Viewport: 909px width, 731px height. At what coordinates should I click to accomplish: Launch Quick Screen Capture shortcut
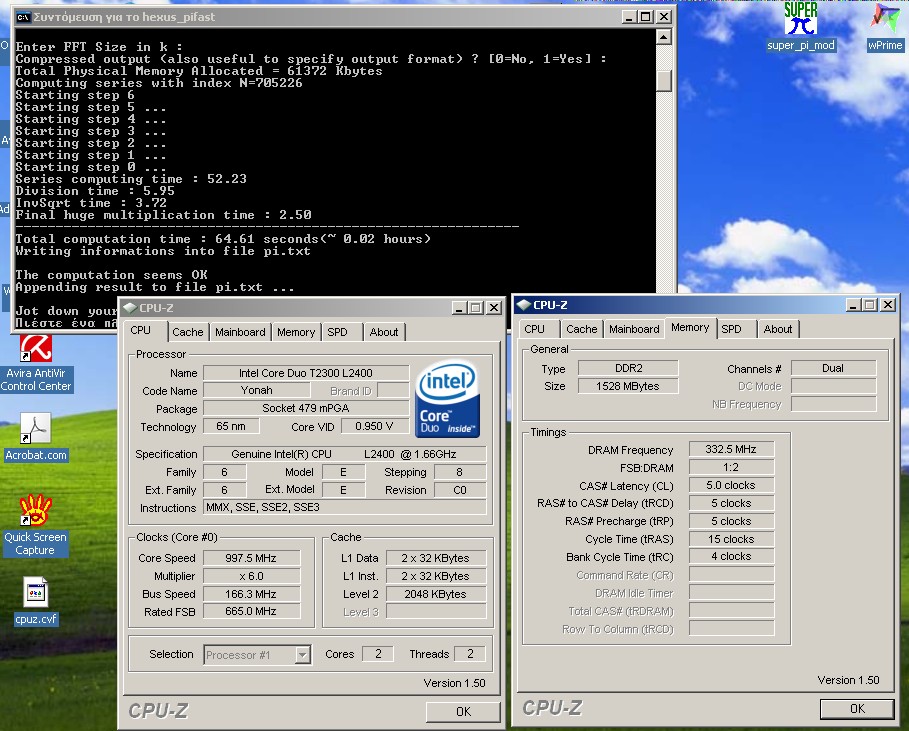35,525
